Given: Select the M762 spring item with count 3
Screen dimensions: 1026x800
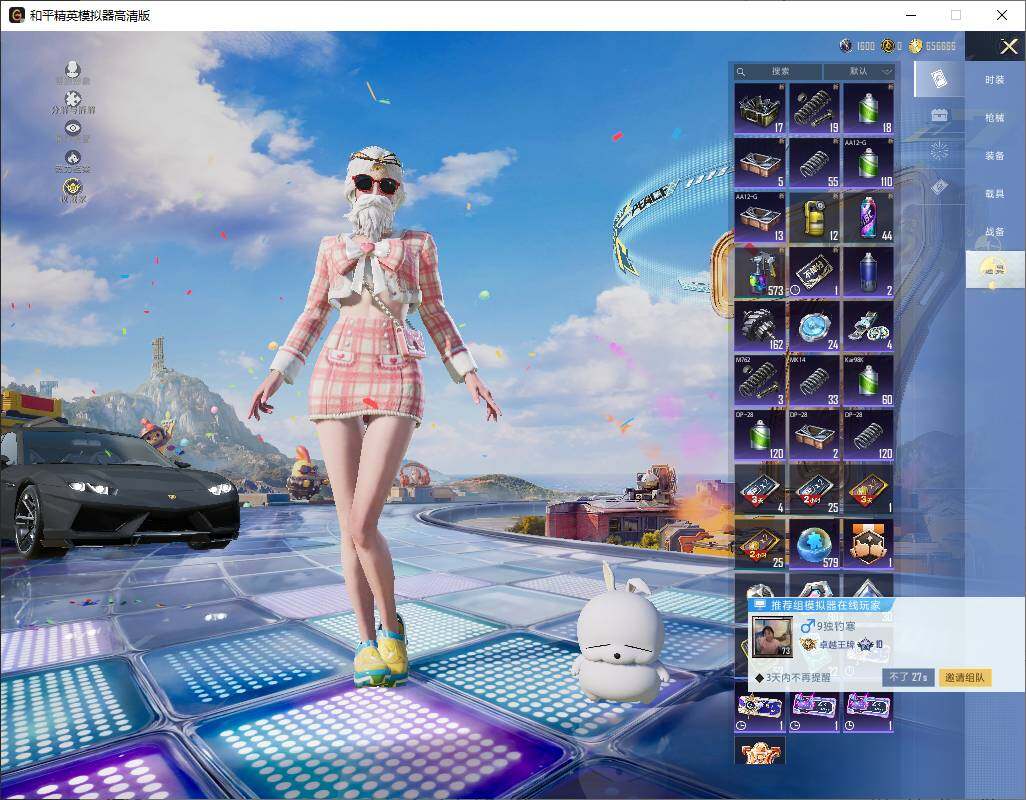Looking at the screenshot, I should coord(760,381).
